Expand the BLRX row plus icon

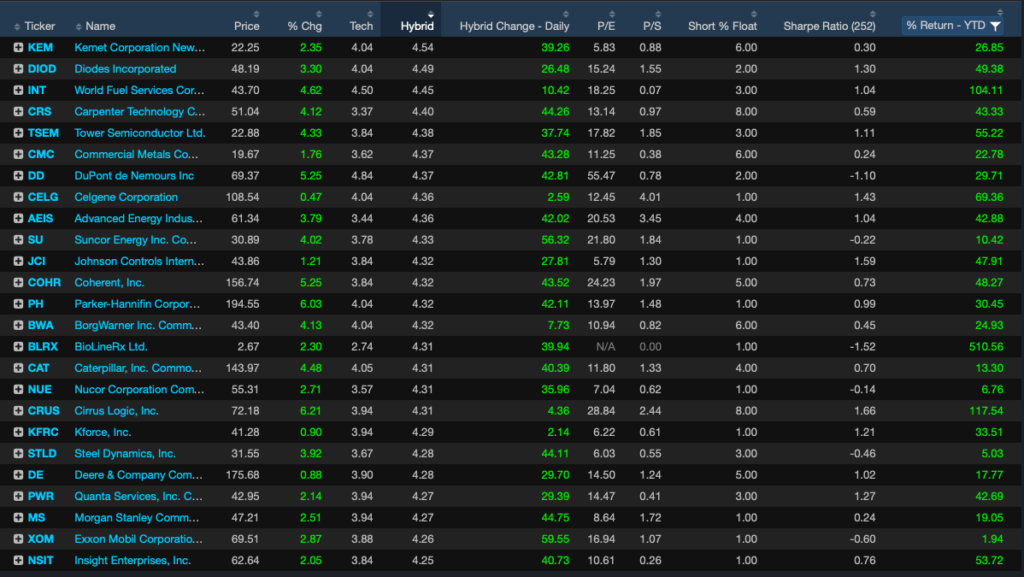click(x=18, y=347)
